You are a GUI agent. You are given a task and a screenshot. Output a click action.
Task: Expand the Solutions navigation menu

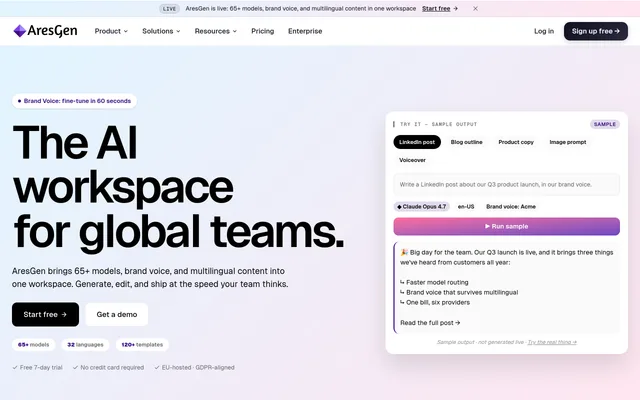point(161,31)
